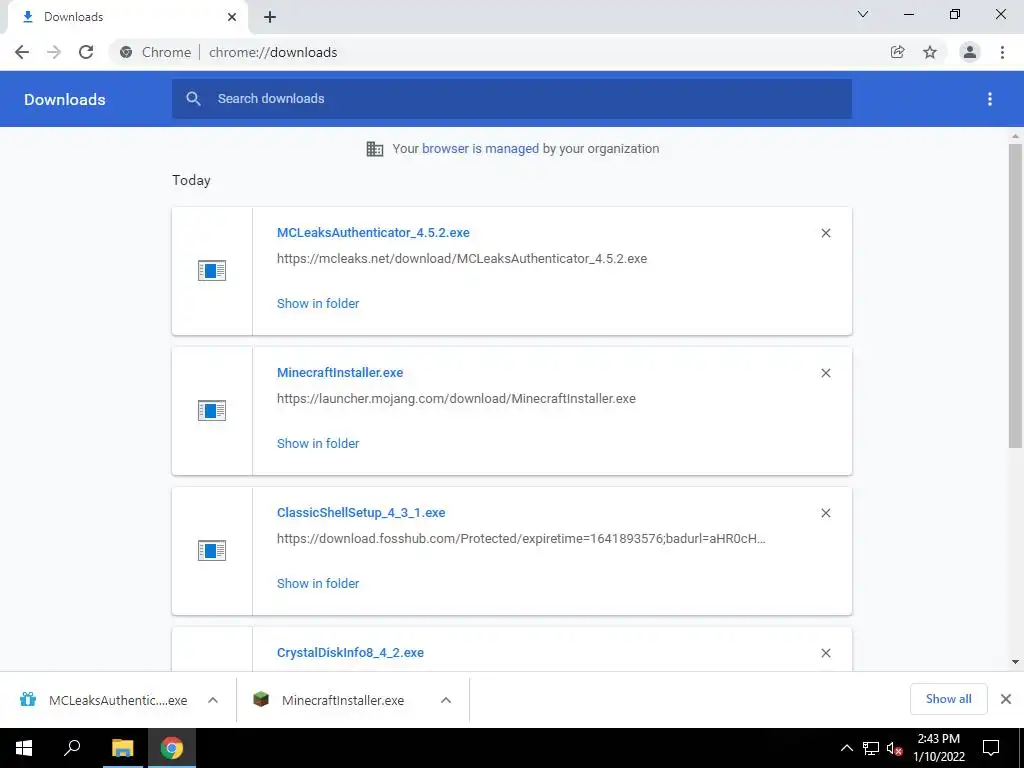This screenshot has width=1024, height=768.
Task: Click the launcher.mojang.com download URL
Action: click(456, 398)
